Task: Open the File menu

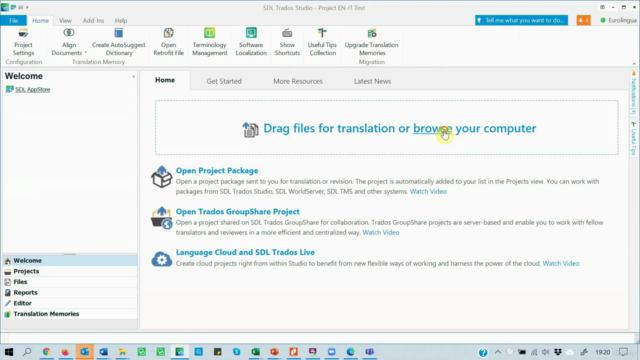Action: click(x=13, y=20)
